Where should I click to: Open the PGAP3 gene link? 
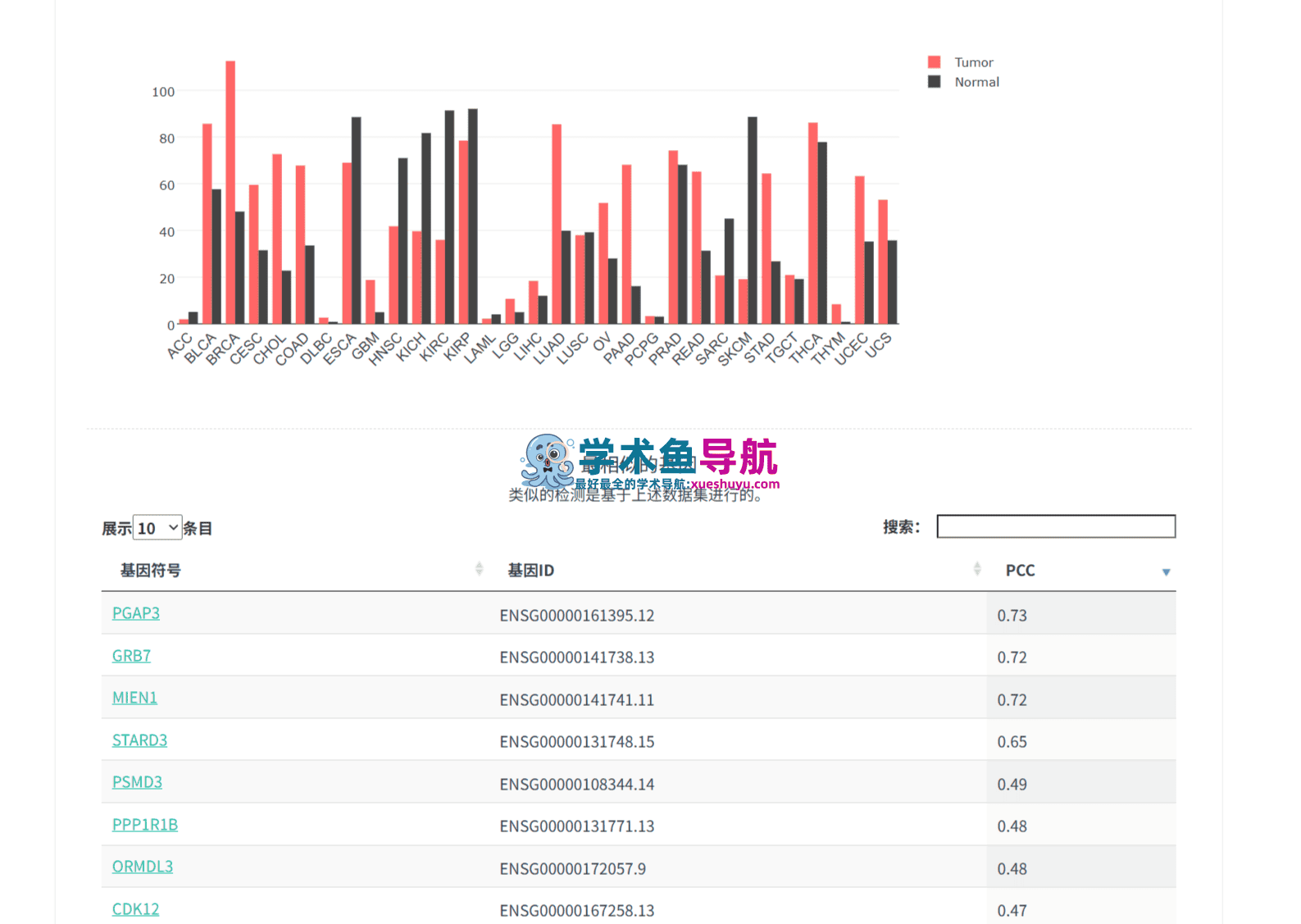click(x=136, y=613)
